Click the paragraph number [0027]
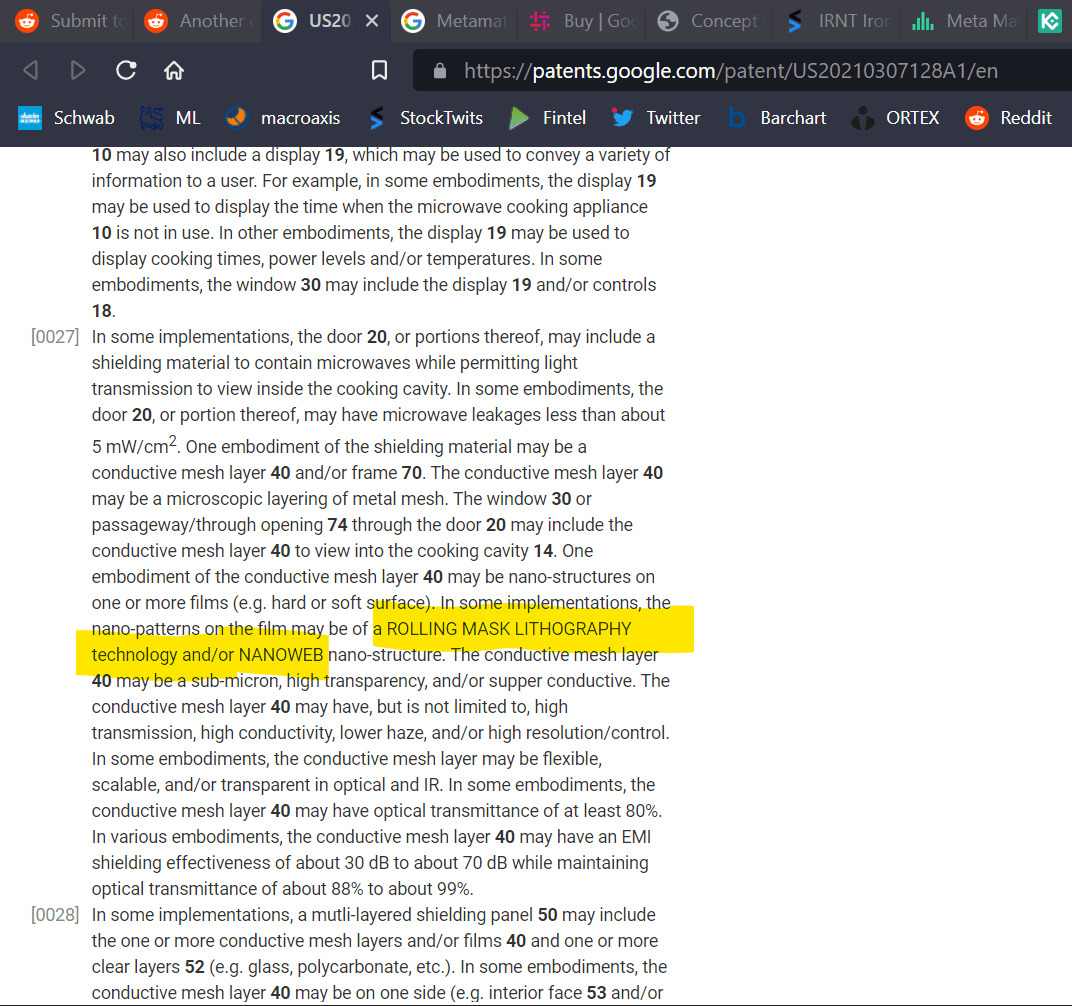This screenshot has width=1072, height=1006. click(x=55, y=336)
